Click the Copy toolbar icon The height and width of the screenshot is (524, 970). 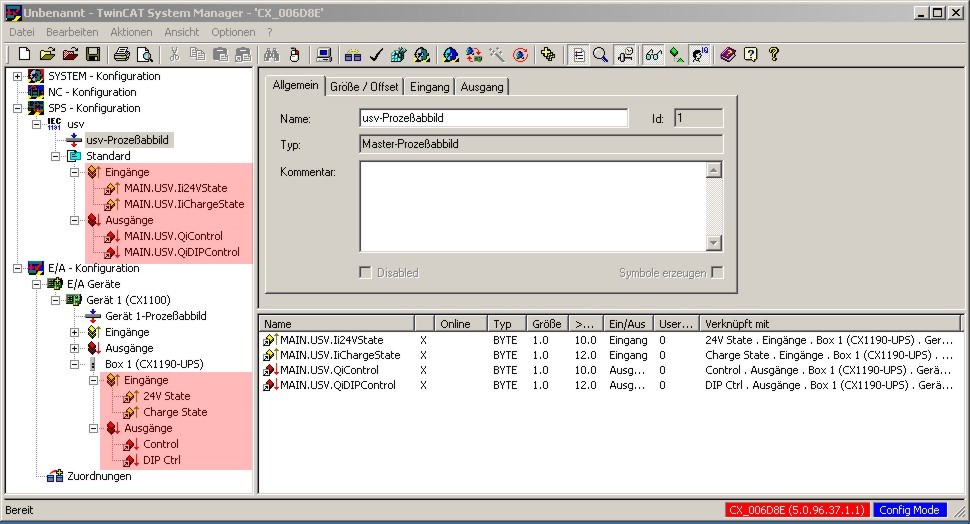[197, 54]
